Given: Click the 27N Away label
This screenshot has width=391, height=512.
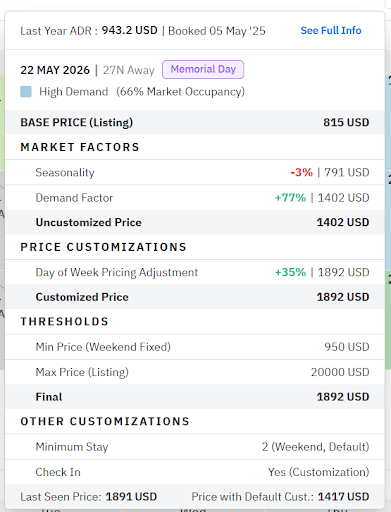Looking at the screenshot, I should 129,70.
